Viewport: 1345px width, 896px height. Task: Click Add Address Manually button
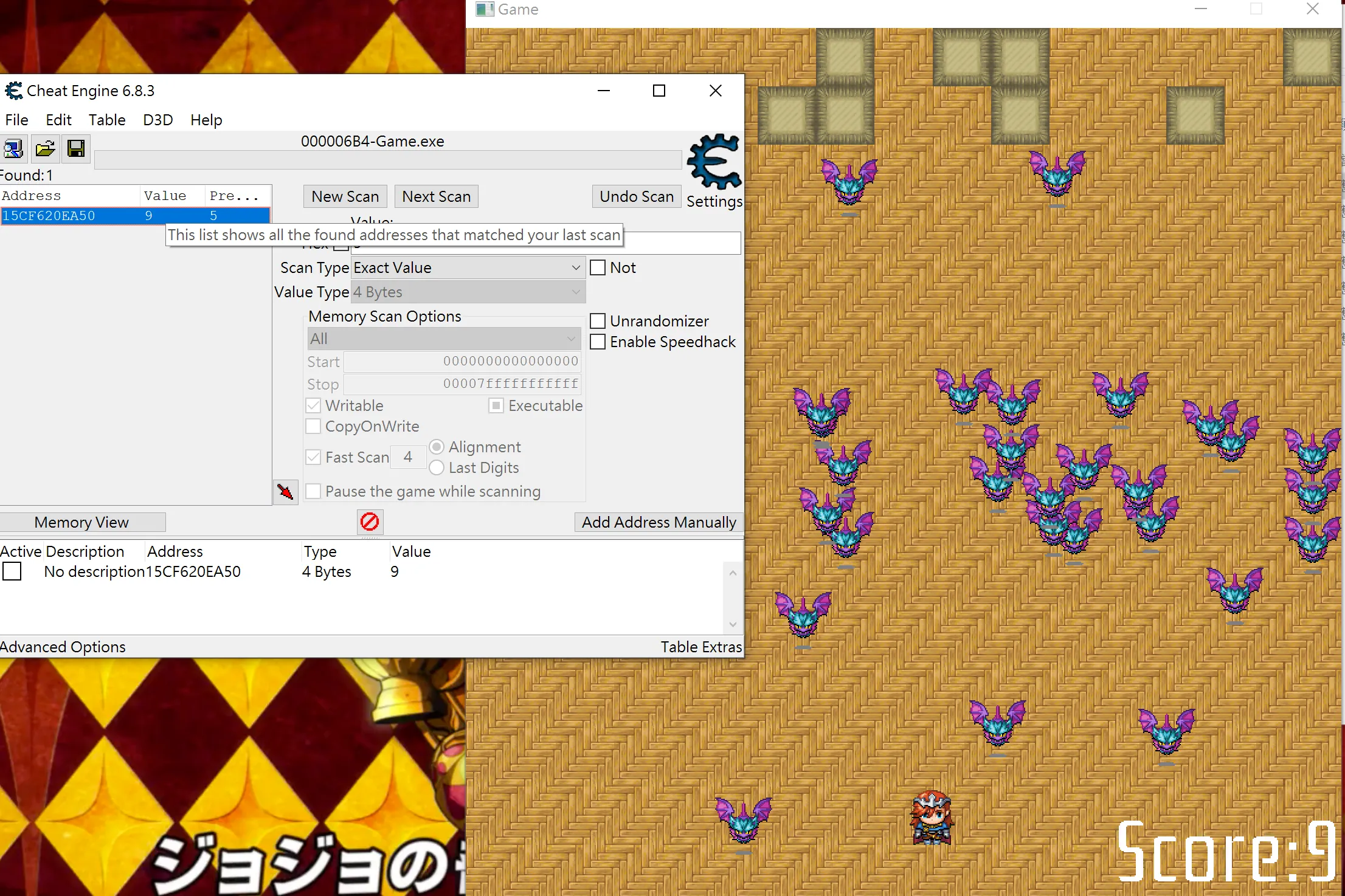coord(659,522)
